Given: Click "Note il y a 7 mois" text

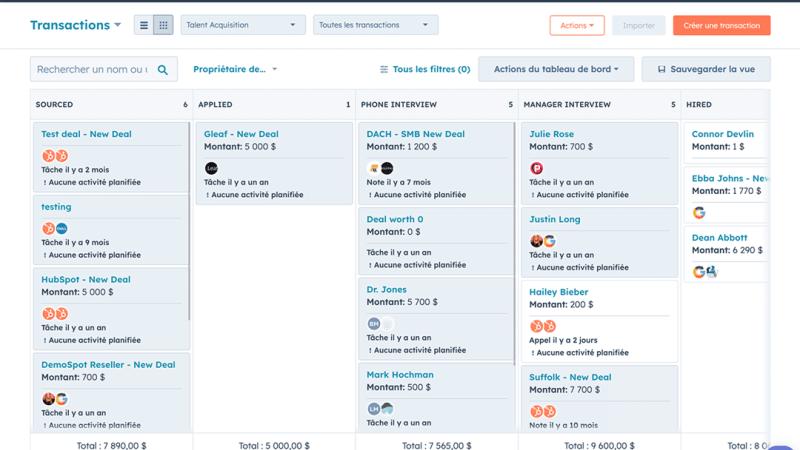Looking at the screenshot, I should (398, 182).
